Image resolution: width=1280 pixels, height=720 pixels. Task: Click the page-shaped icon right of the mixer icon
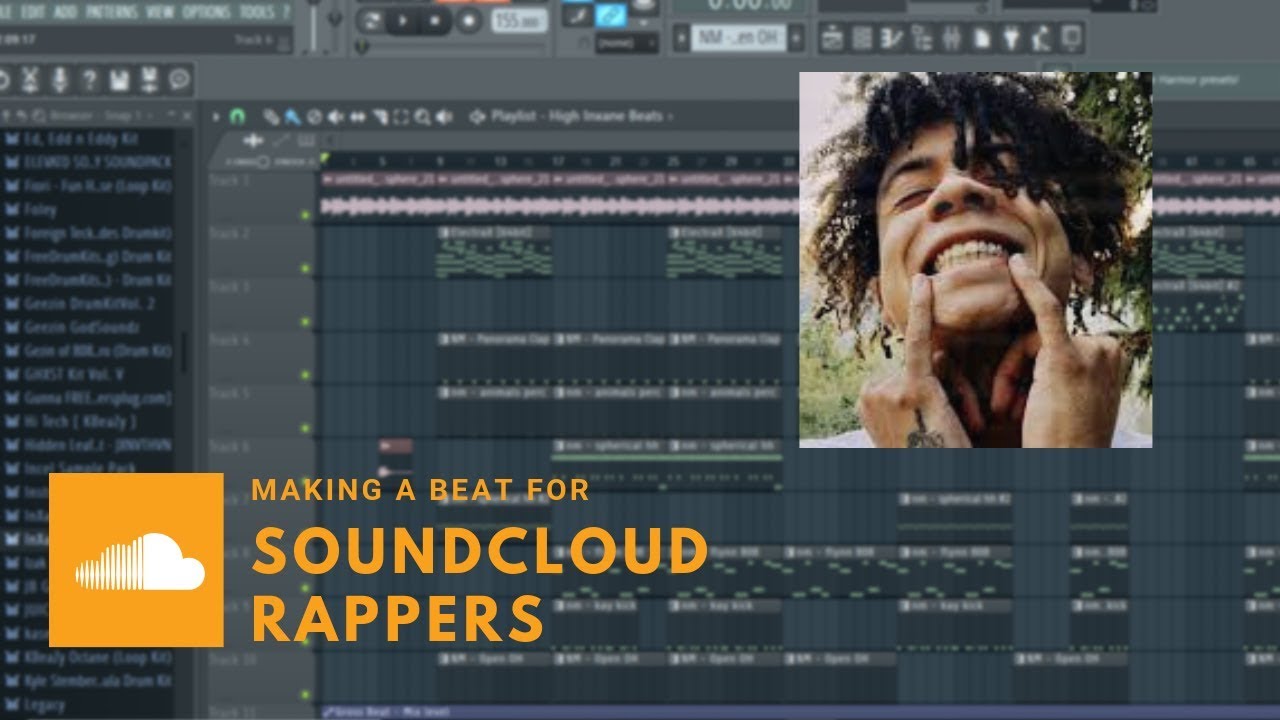pos(982,39)
